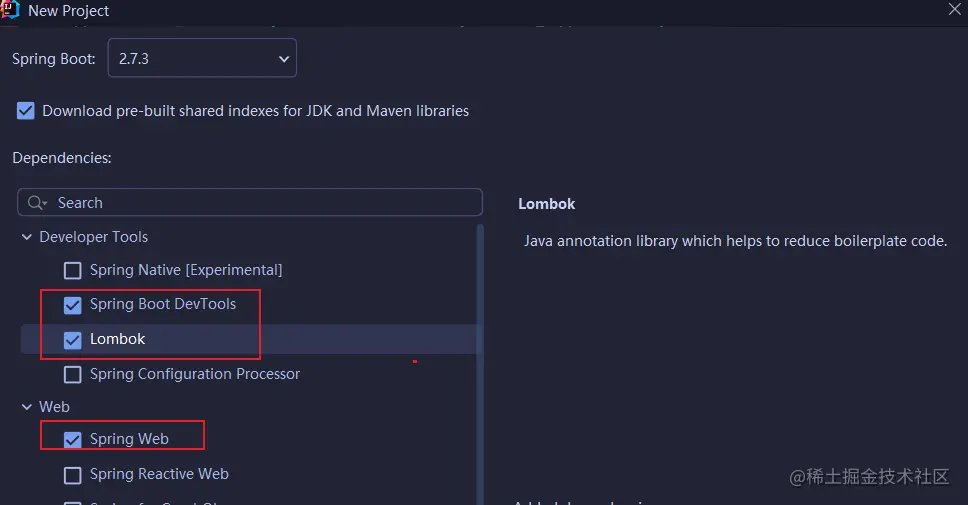Image resolution: width=968 pixels, height=505 pixels.
Task: Uncheck Download pre-built shared indexes checkbox
Action: 25,111
